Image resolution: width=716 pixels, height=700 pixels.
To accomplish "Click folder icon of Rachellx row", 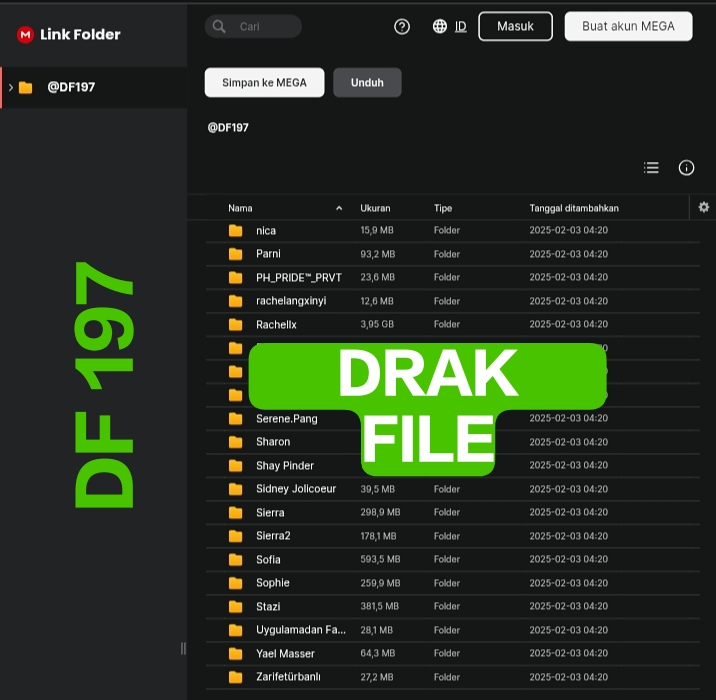I will [x=236, y=324].
